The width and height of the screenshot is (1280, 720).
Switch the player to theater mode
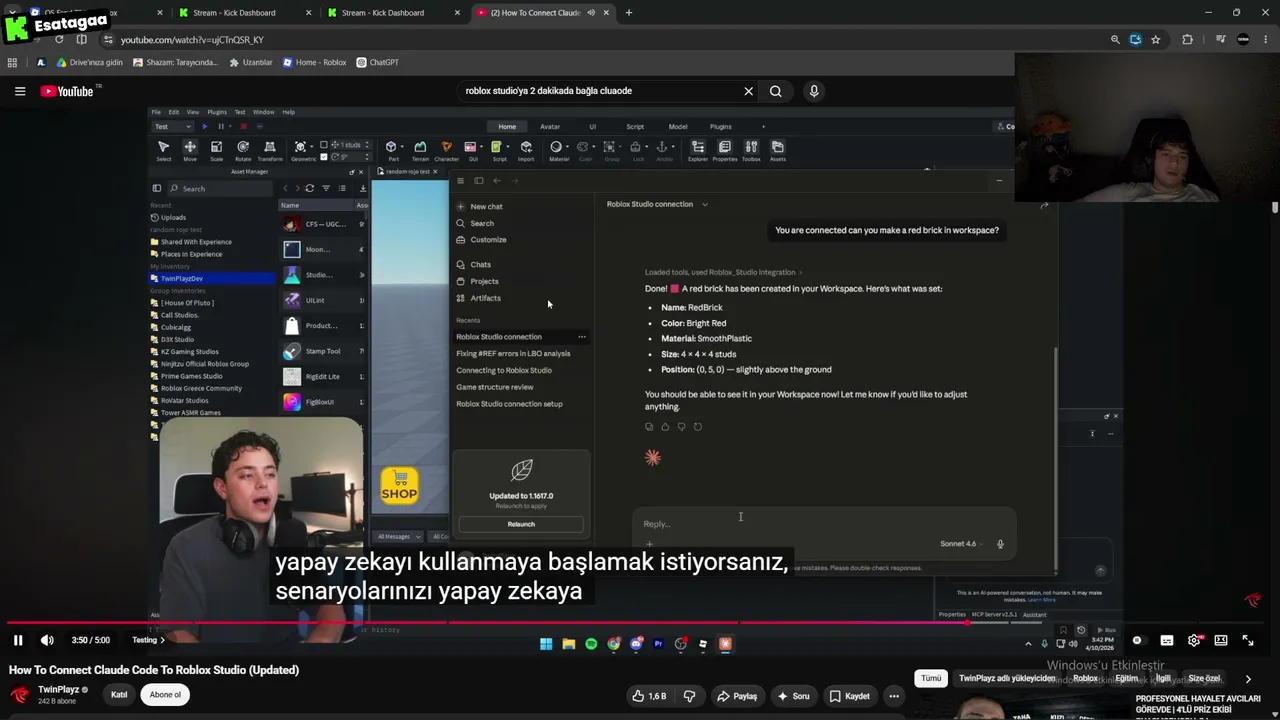1221,640
